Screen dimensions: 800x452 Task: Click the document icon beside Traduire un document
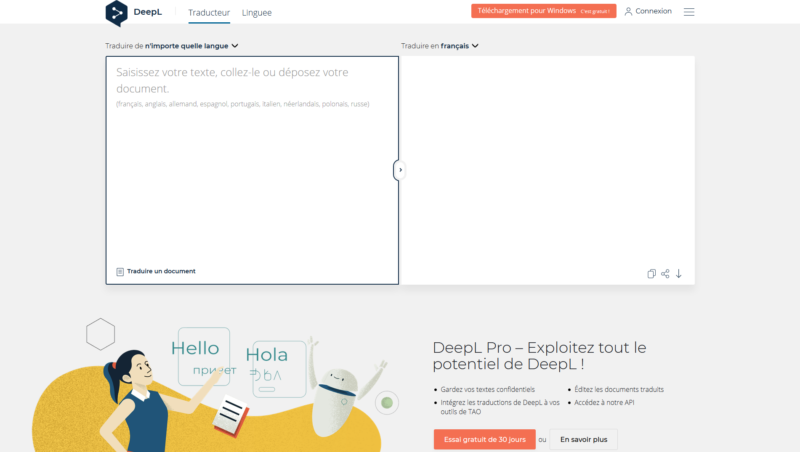(x=120, y=271)
